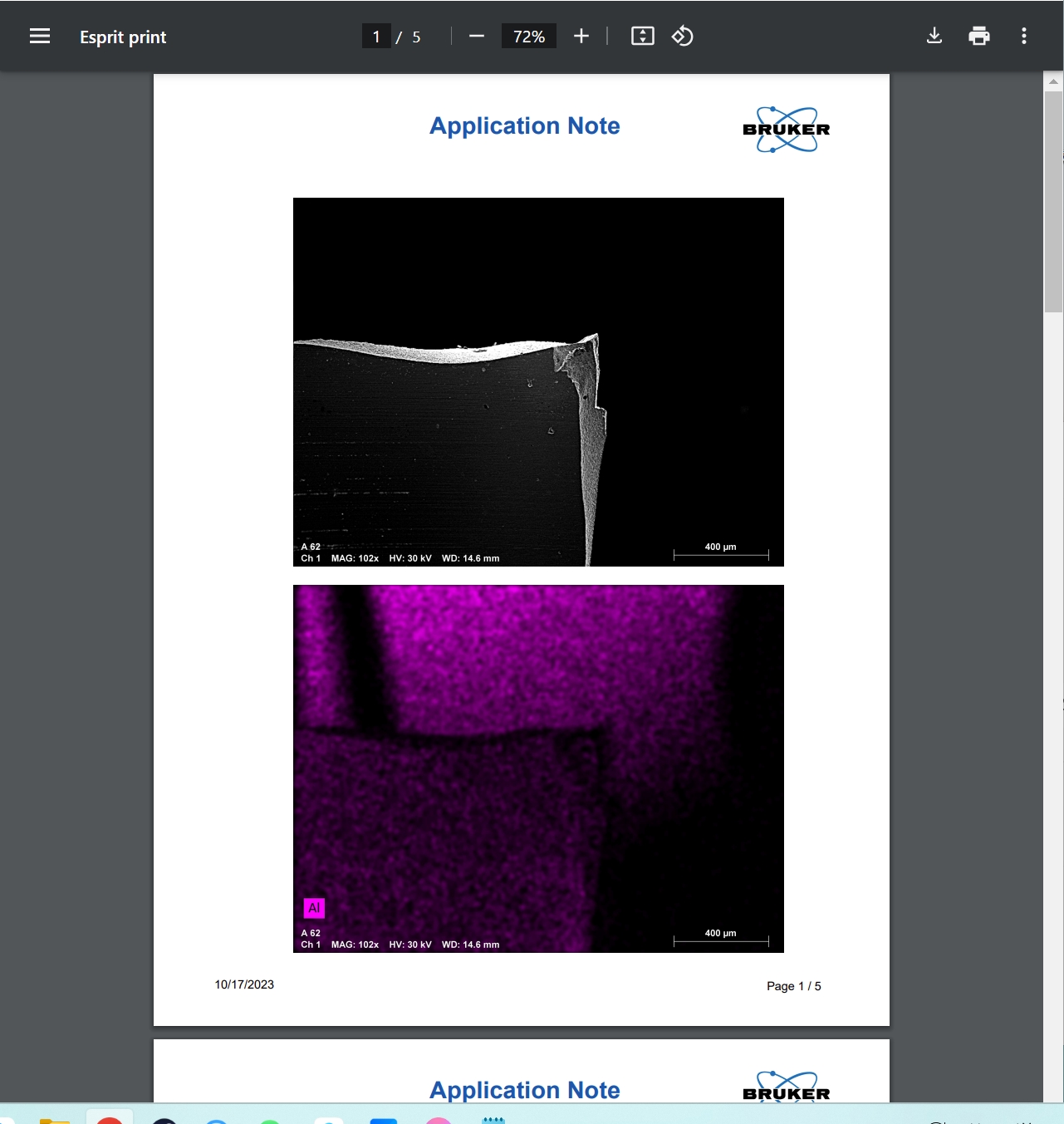
Task: Click the total pages count 5 in the toolbar
Action: [x=416, y=37]
